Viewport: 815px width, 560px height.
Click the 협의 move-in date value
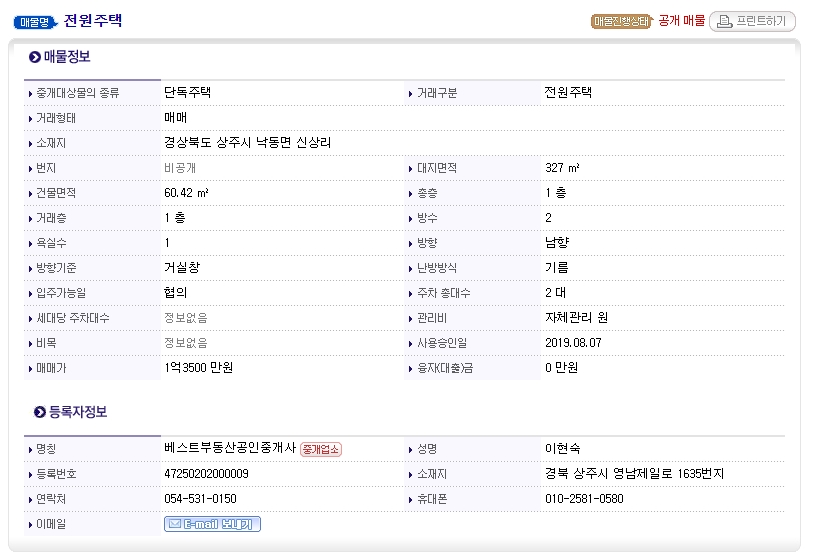tap(176, 292)
